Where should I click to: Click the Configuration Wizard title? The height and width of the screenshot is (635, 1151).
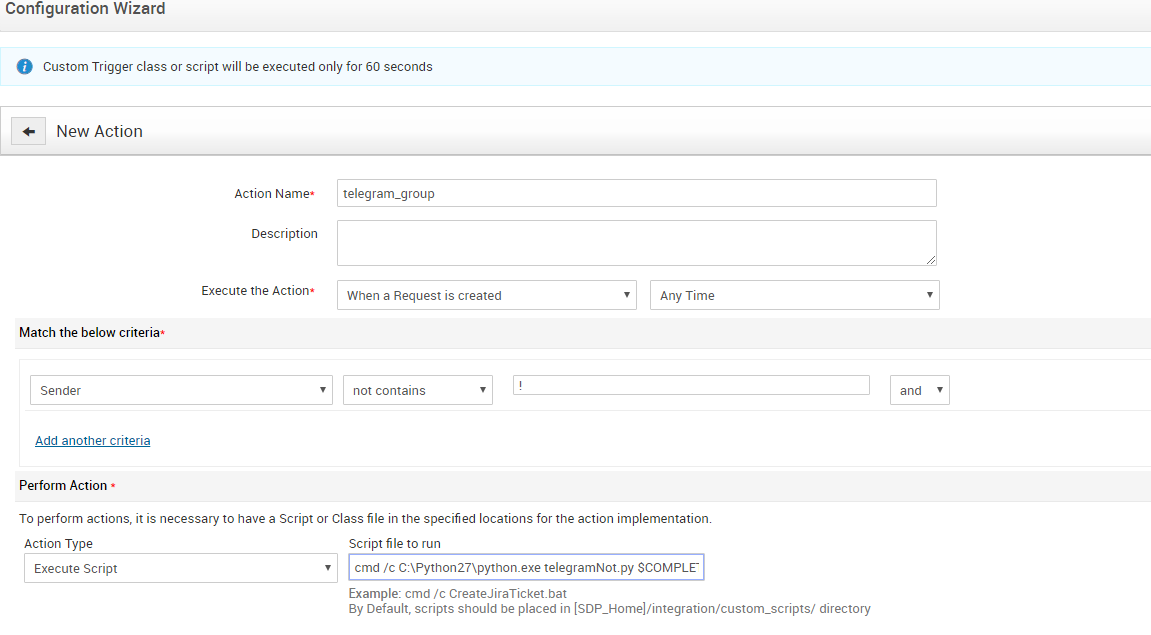pos(85,9)
